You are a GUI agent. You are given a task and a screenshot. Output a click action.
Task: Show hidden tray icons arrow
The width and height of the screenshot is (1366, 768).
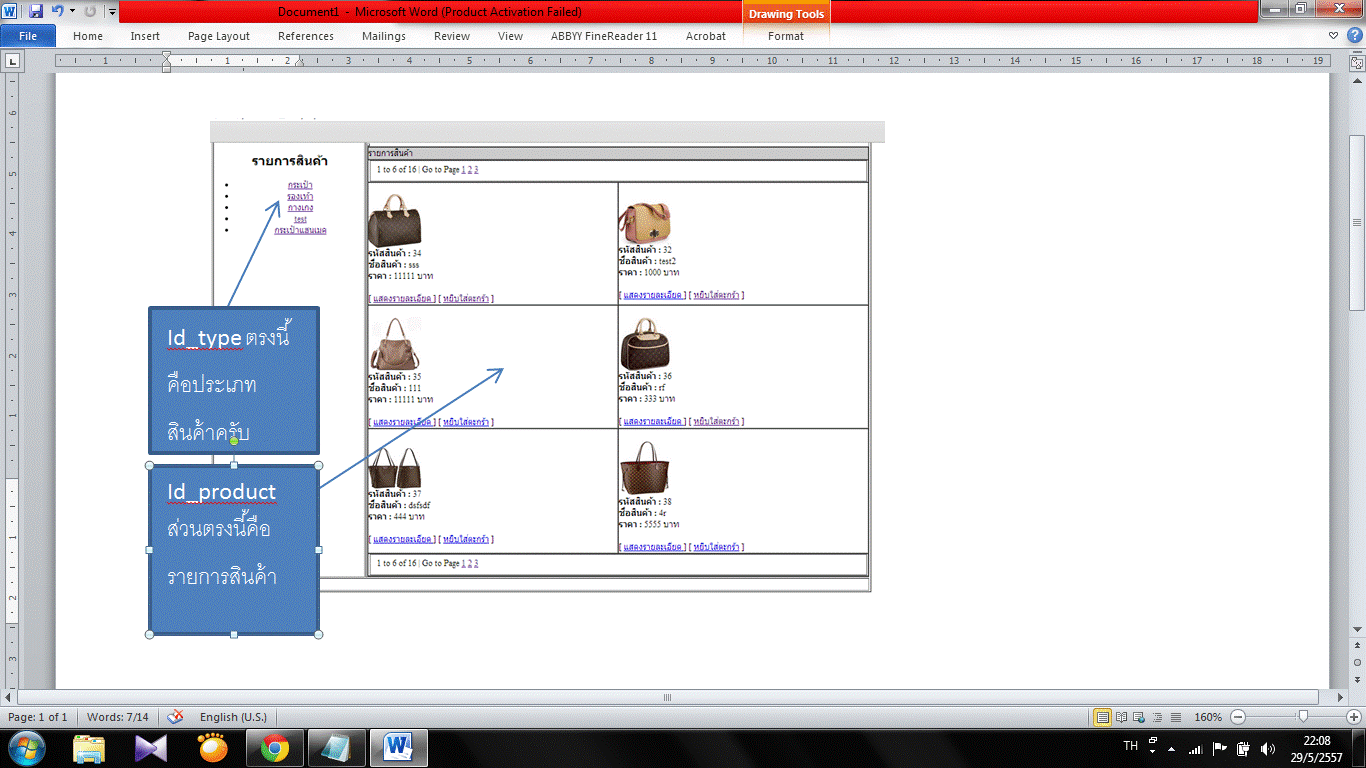tap(1171, 748)
